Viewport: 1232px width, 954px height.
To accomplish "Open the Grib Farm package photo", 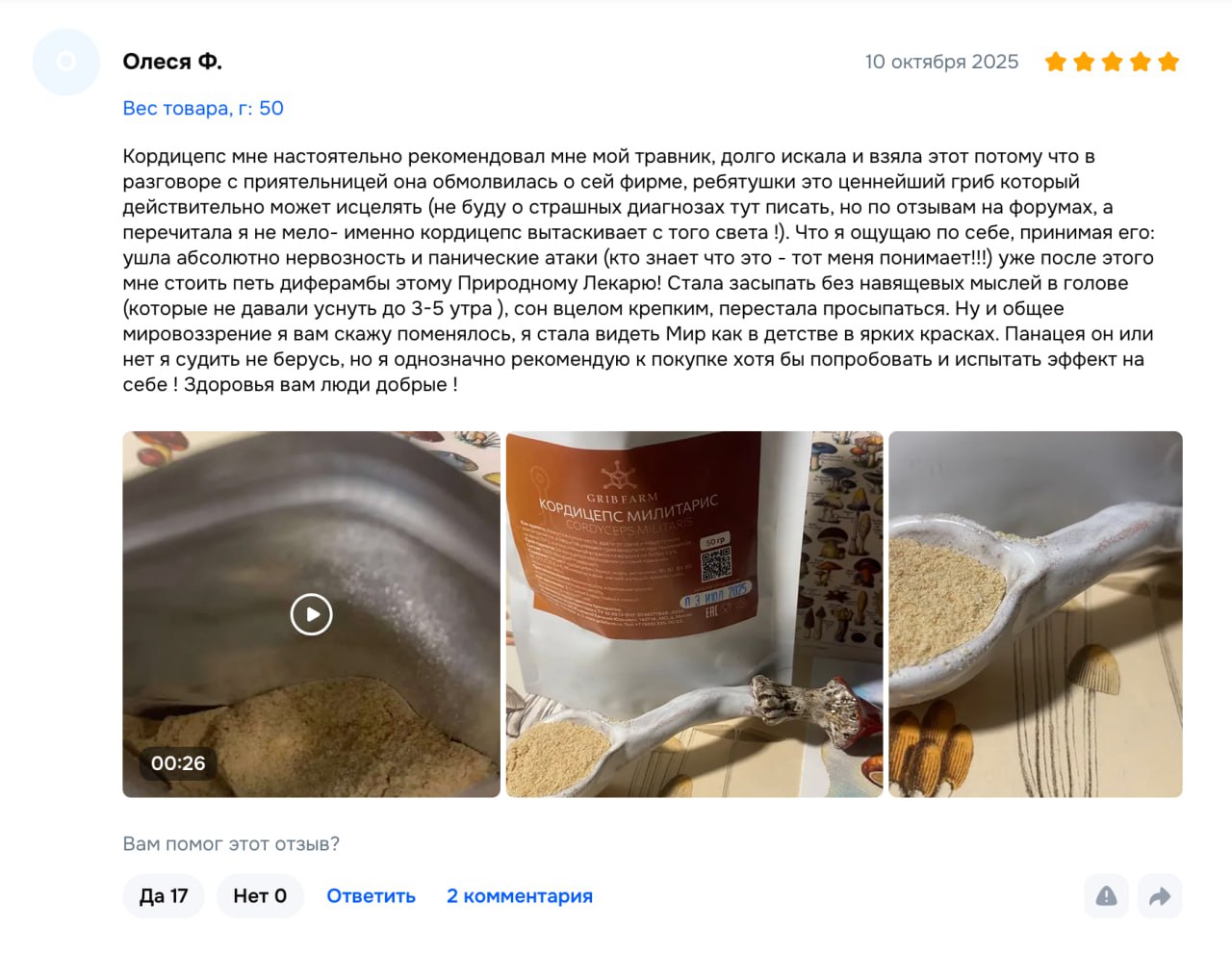I will [x=694, y=614].
